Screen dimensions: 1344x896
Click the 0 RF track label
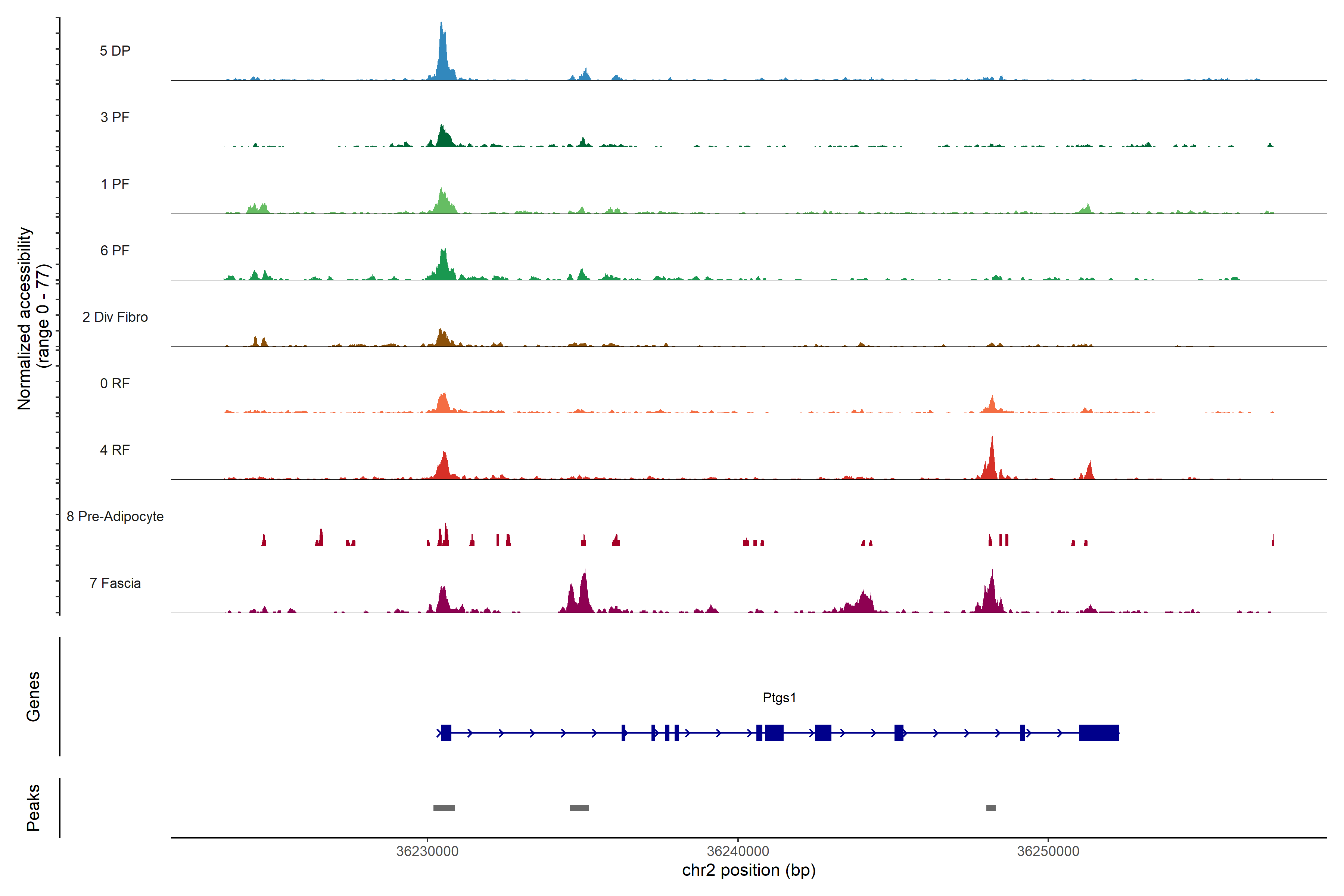pos(115,383)
